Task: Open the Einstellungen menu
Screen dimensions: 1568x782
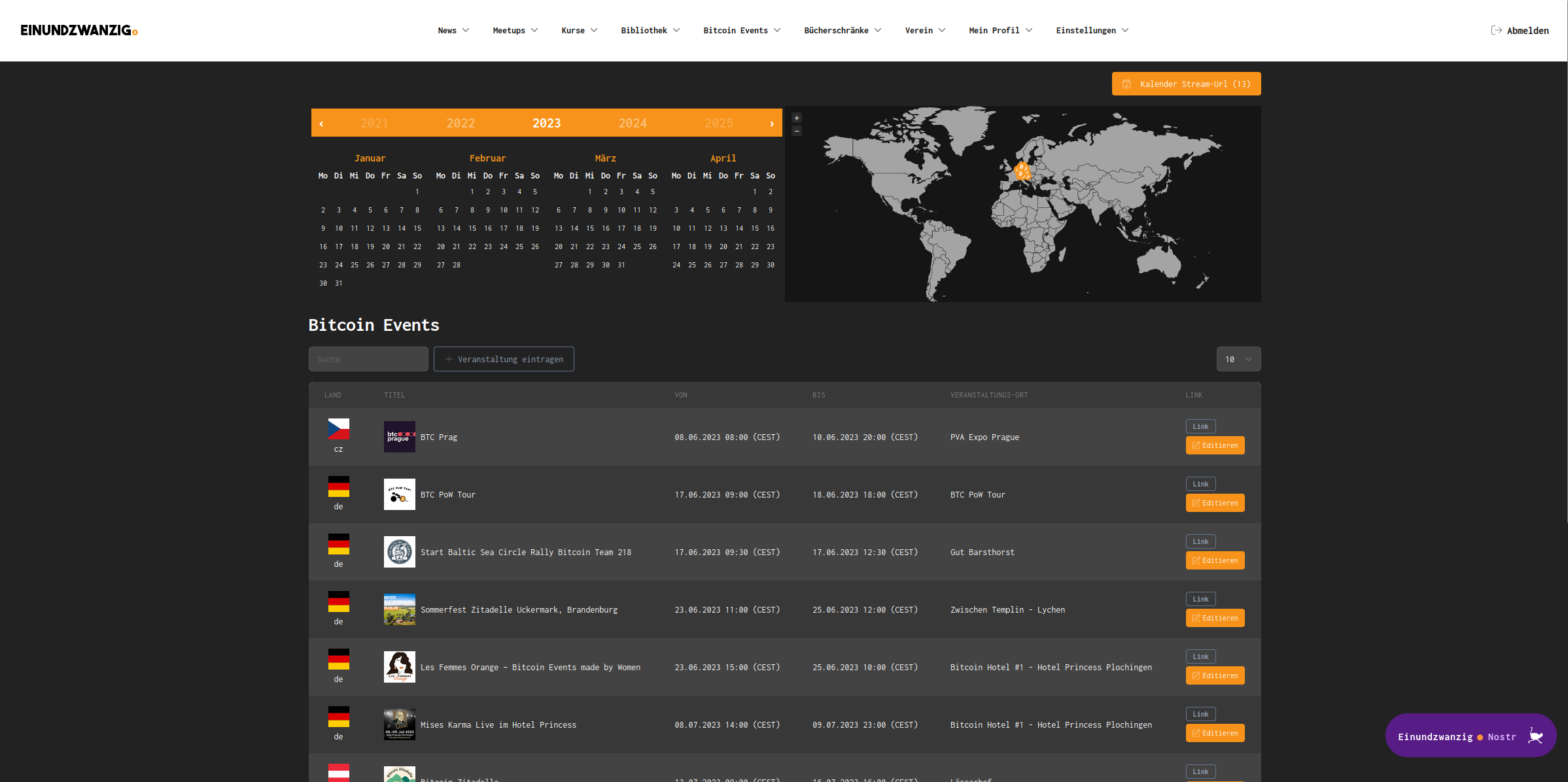Action: [1091, 30]
